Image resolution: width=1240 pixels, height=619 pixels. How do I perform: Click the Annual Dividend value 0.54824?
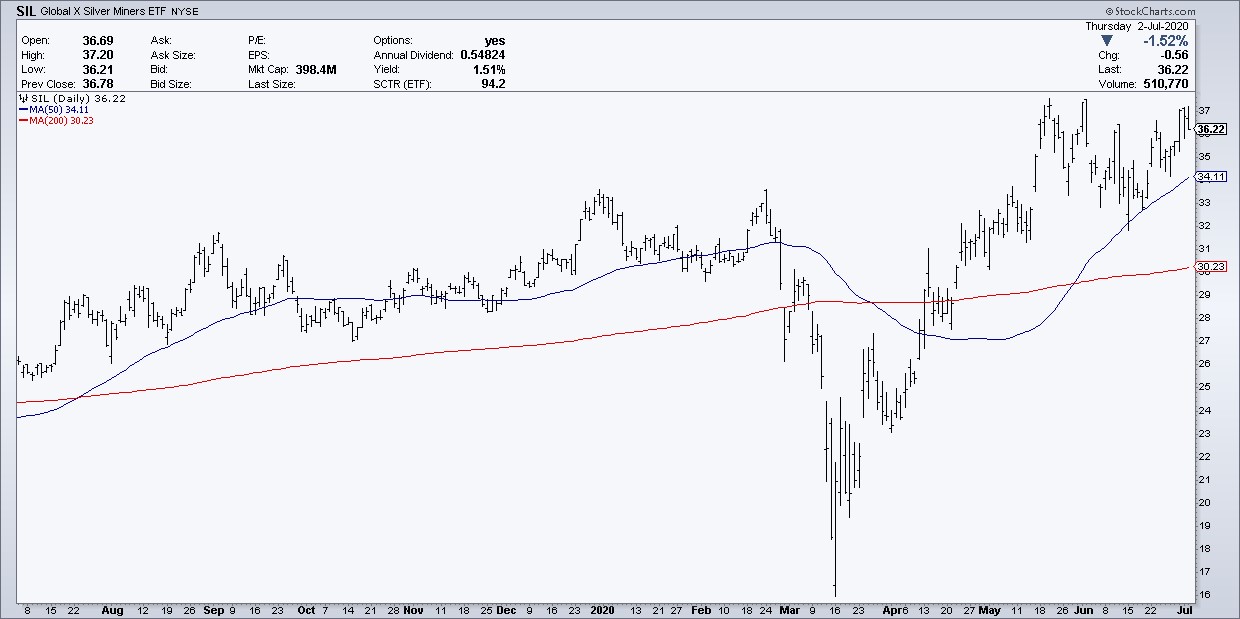coord(482,56)
